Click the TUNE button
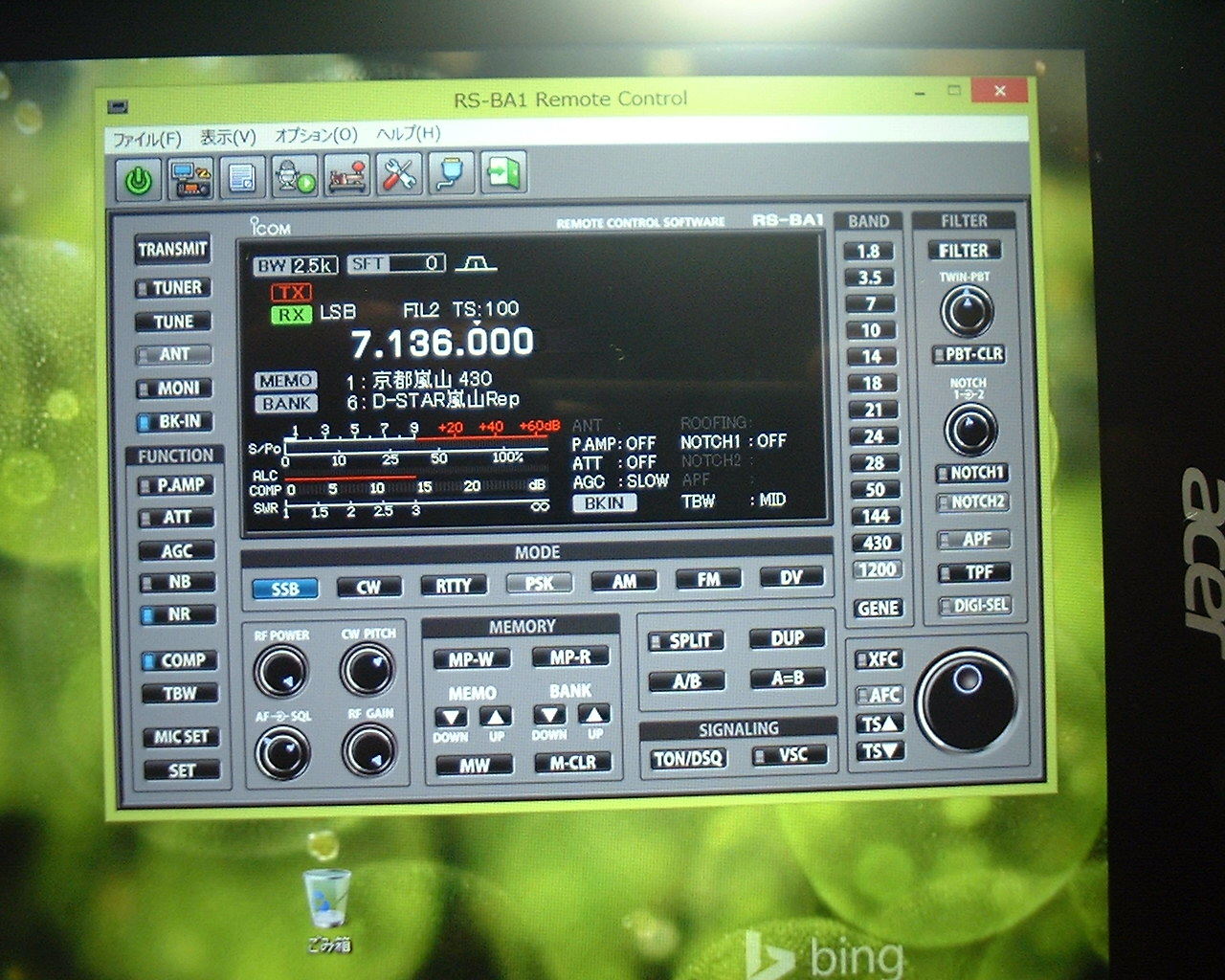This screenshot has width=1225, height=980. [x=173, y=322]
